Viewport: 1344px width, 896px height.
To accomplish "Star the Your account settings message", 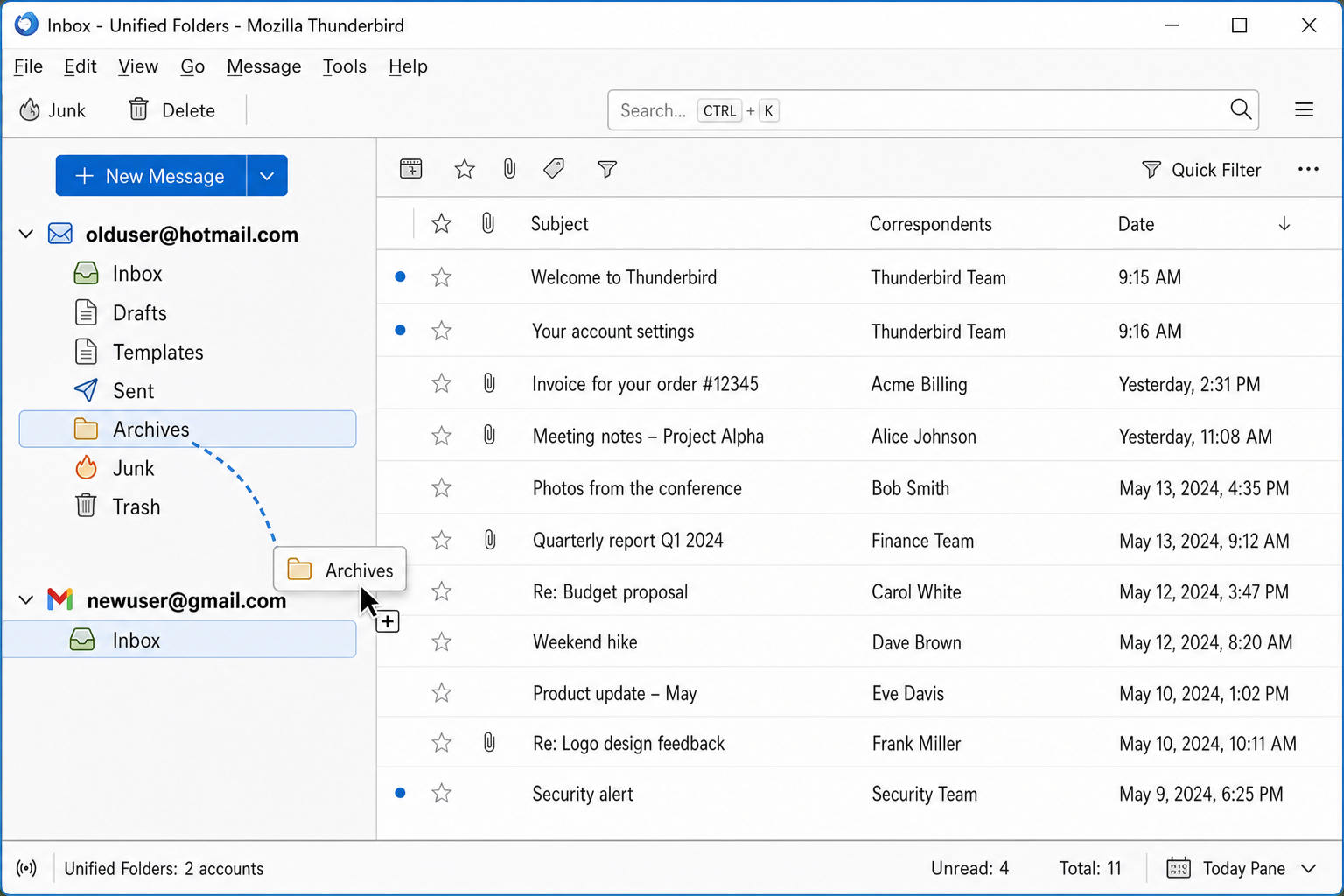I will pos(442,331).
